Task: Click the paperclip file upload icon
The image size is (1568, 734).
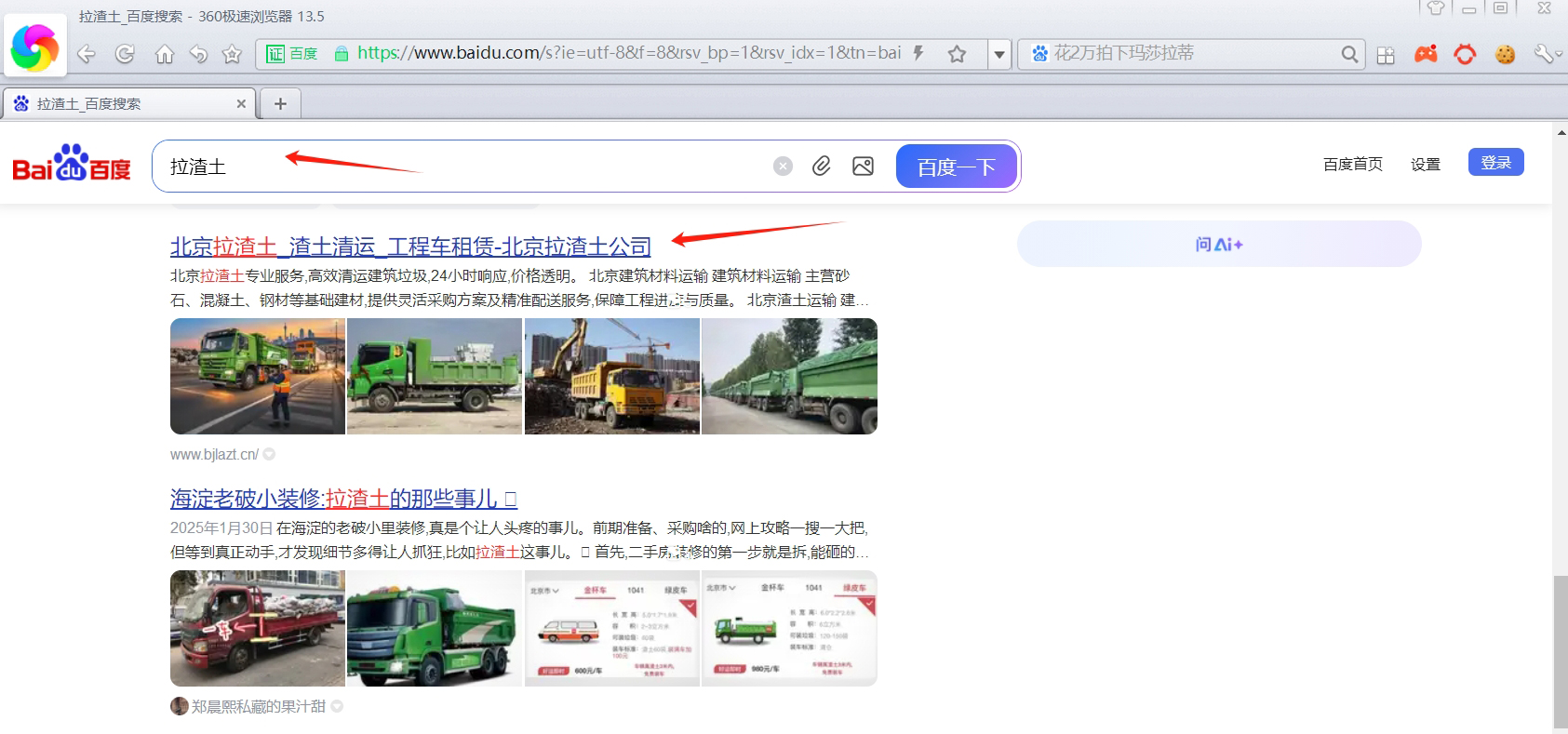Action: (822, 166)
